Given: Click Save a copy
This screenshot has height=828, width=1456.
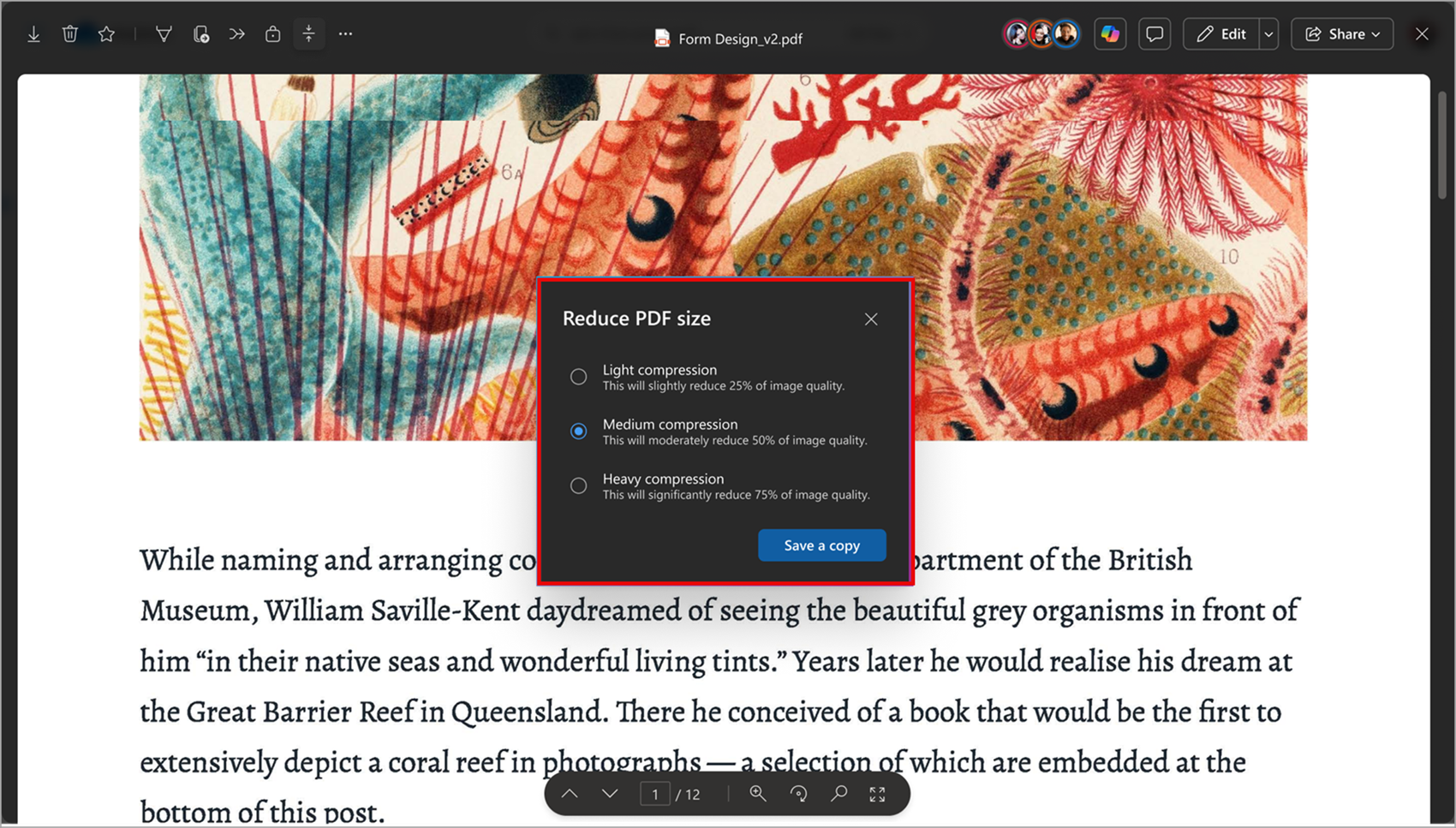Looking at the screenshot, I should point(821,545).
